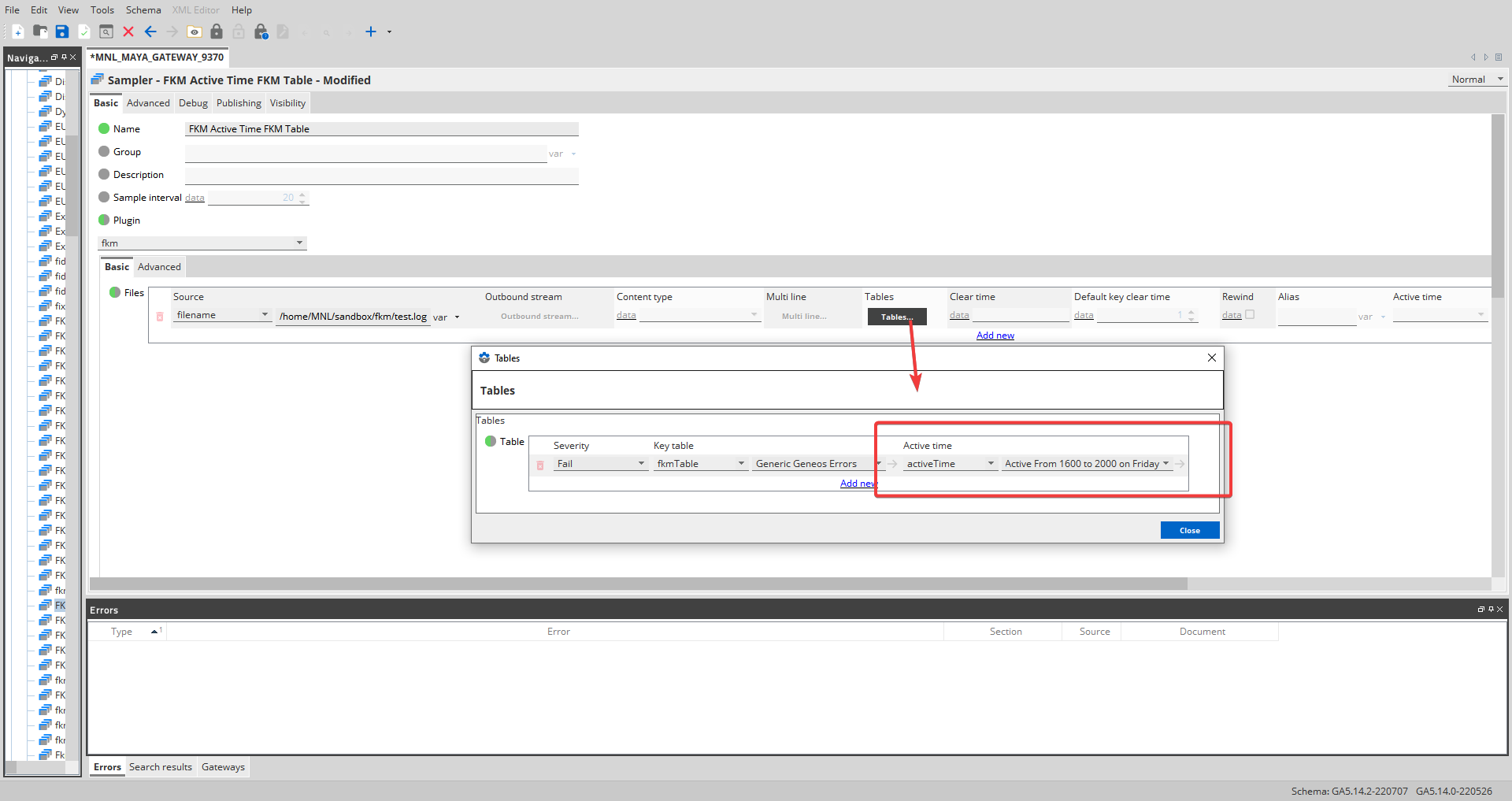Close the Tables dialog via Close button
The width and height of the screenshot is (1512, 801).
pos(1189,529)
